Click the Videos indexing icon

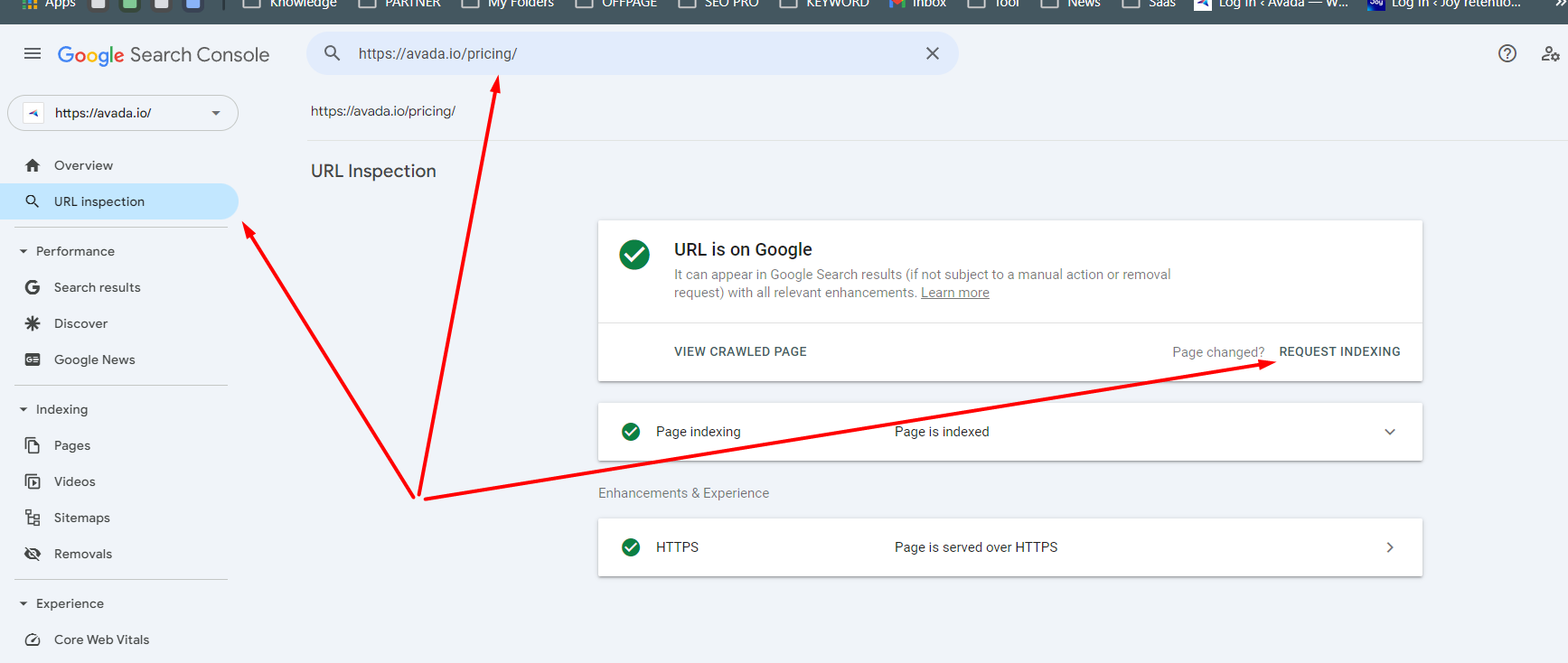pos(33,481)
